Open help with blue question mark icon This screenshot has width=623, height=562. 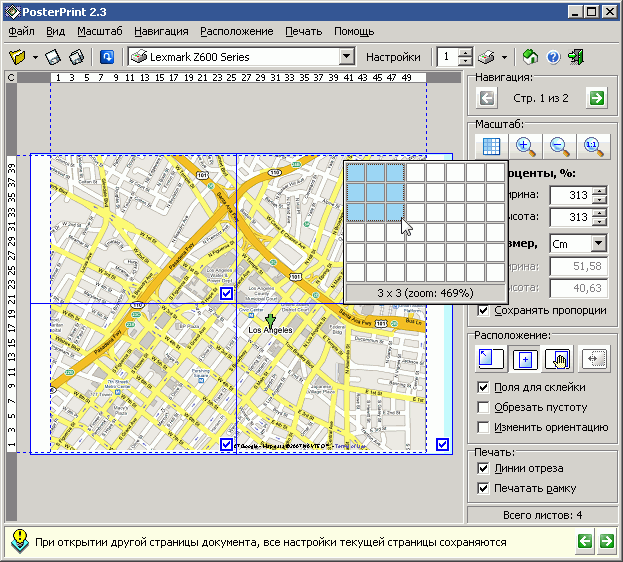coord(553,57)
